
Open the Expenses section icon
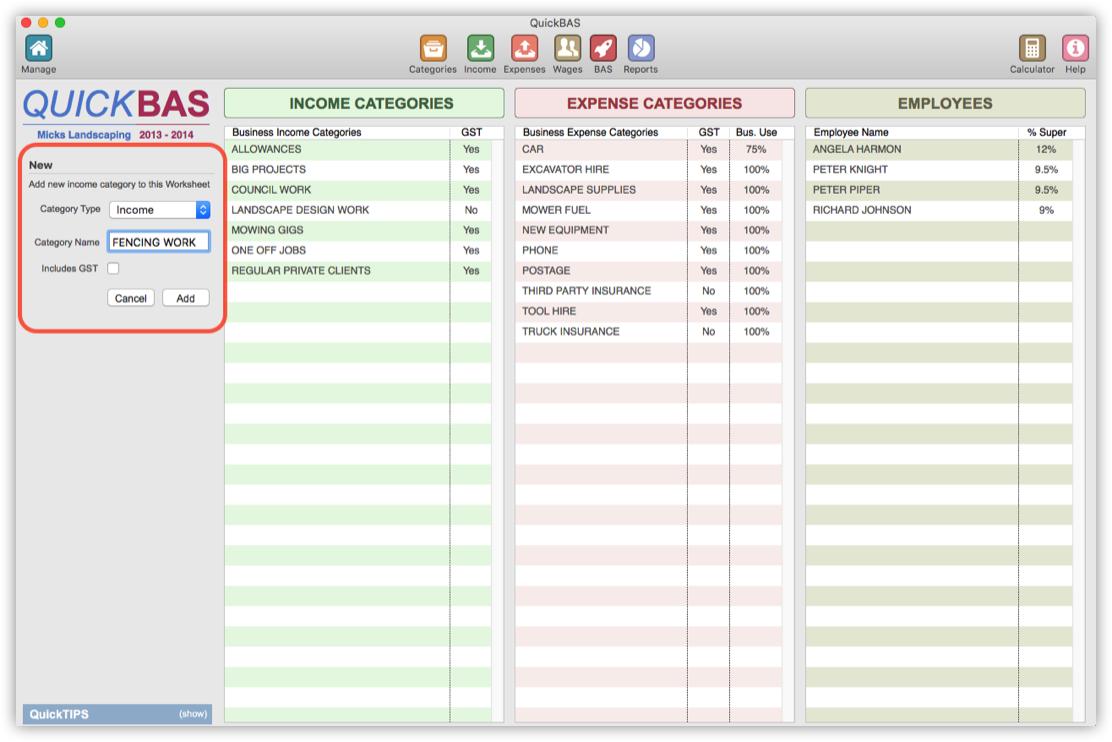pos(524,47)
